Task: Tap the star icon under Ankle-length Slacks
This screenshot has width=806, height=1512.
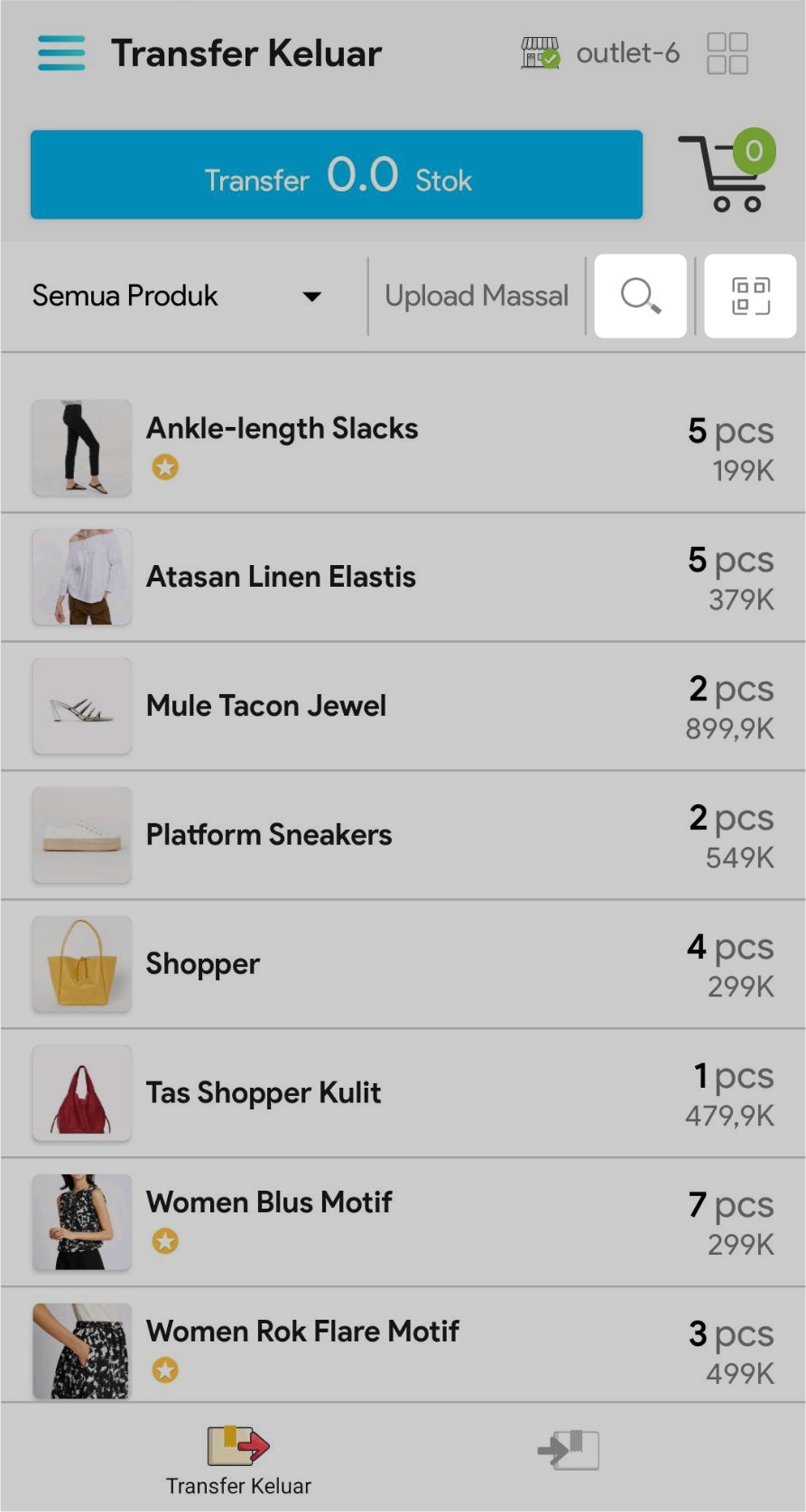Action: (x=165, y=468)
